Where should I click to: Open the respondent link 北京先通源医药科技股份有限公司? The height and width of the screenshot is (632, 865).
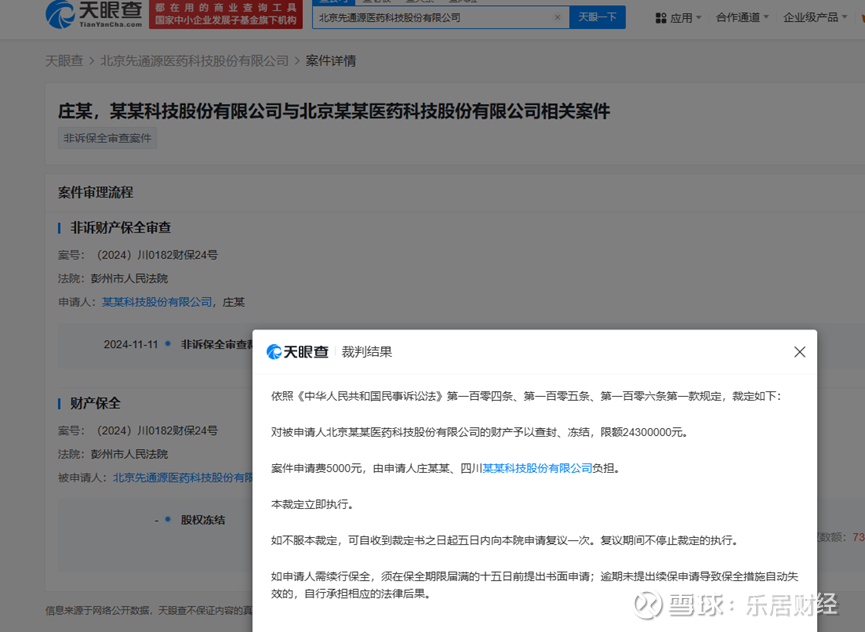pos(183,478)
